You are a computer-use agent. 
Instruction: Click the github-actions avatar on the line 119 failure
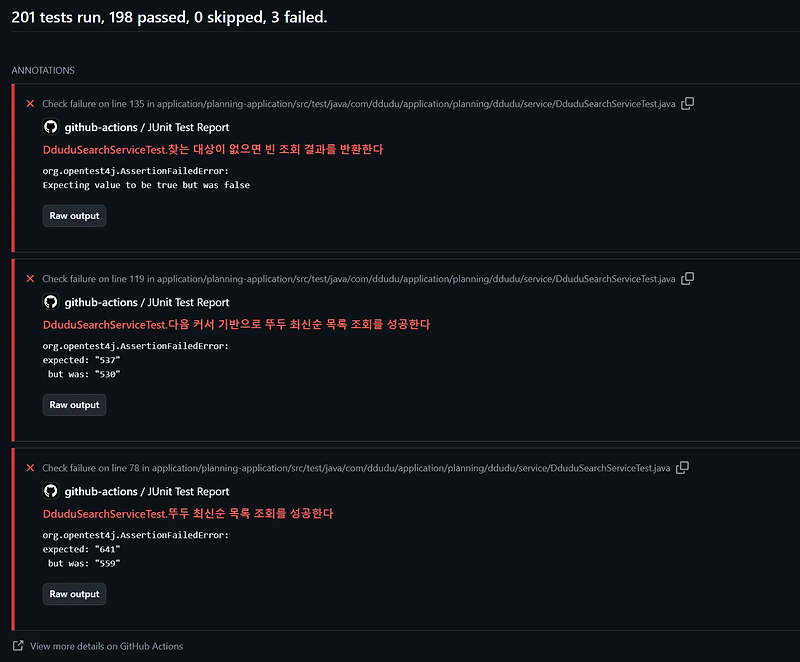[50, 302]
